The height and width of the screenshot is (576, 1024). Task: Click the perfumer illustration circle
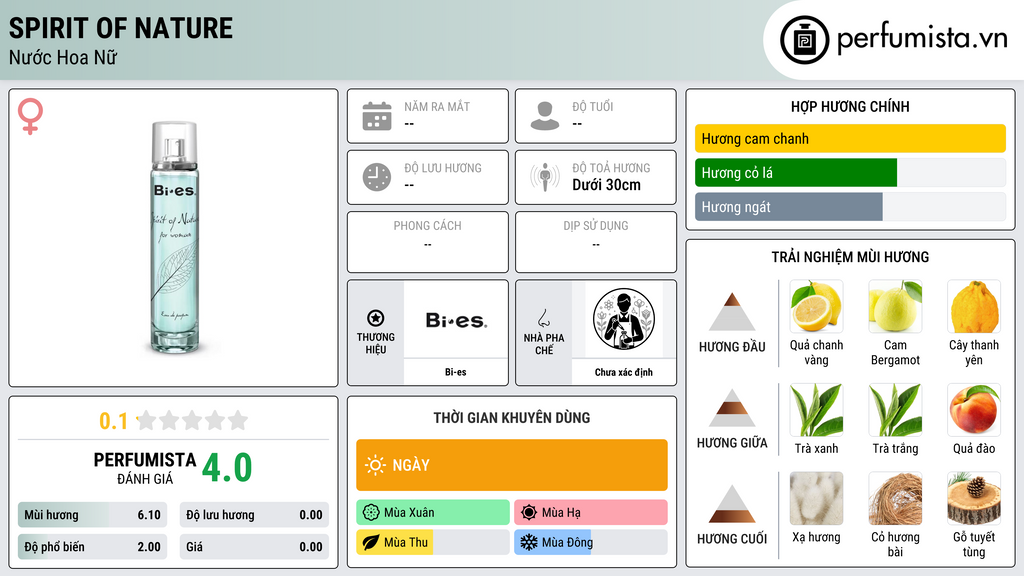624,319
